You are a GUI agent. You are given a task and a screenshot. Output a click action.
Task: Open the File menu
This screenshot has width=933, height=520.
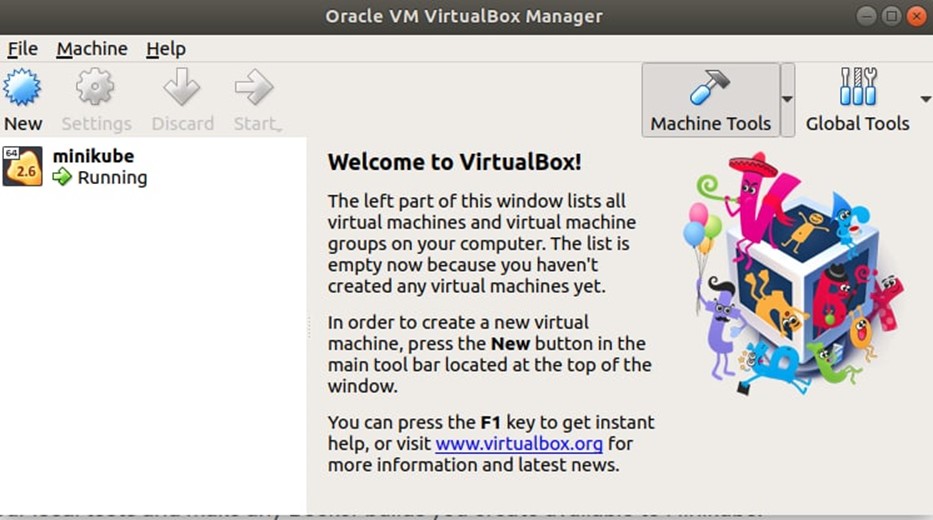[23, 49]
